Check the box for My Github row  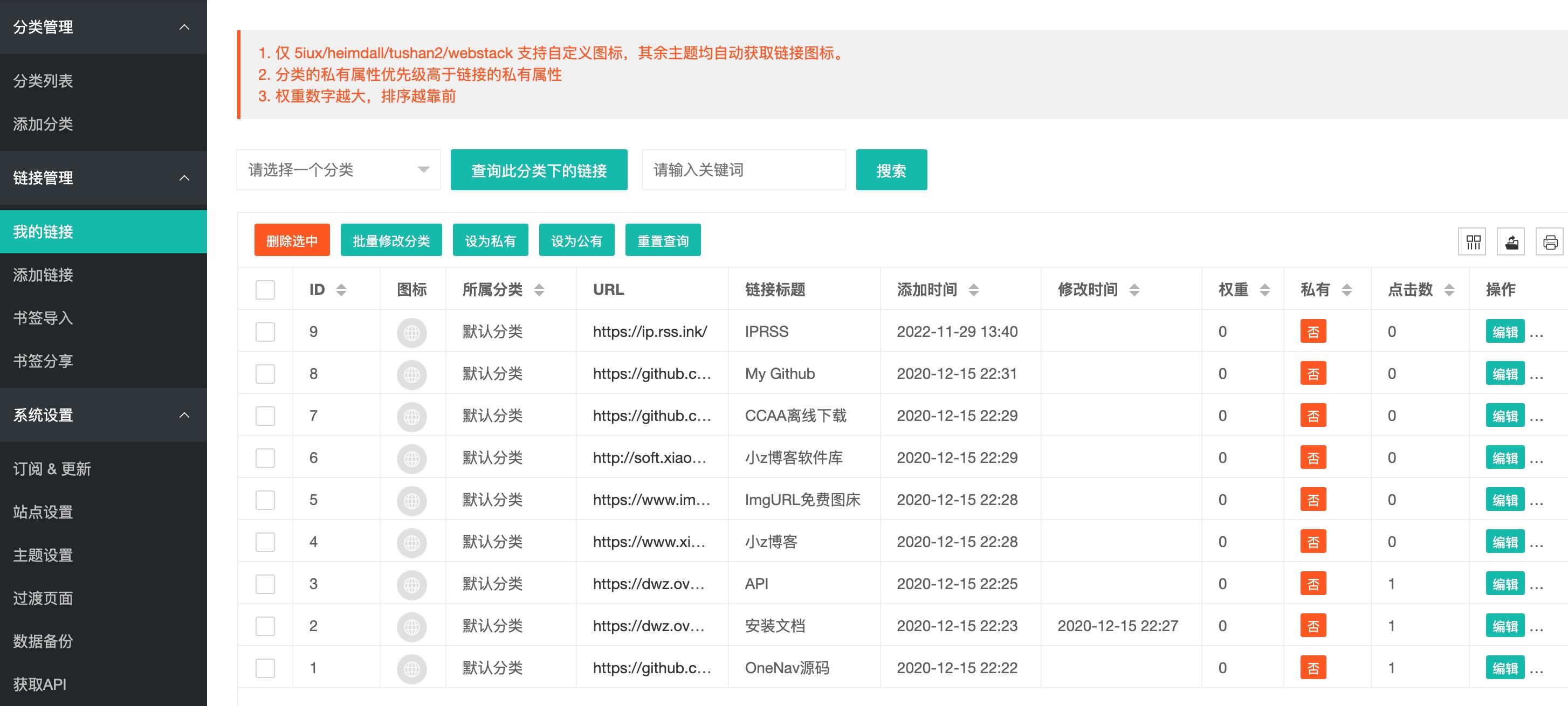tap(265, 373)
